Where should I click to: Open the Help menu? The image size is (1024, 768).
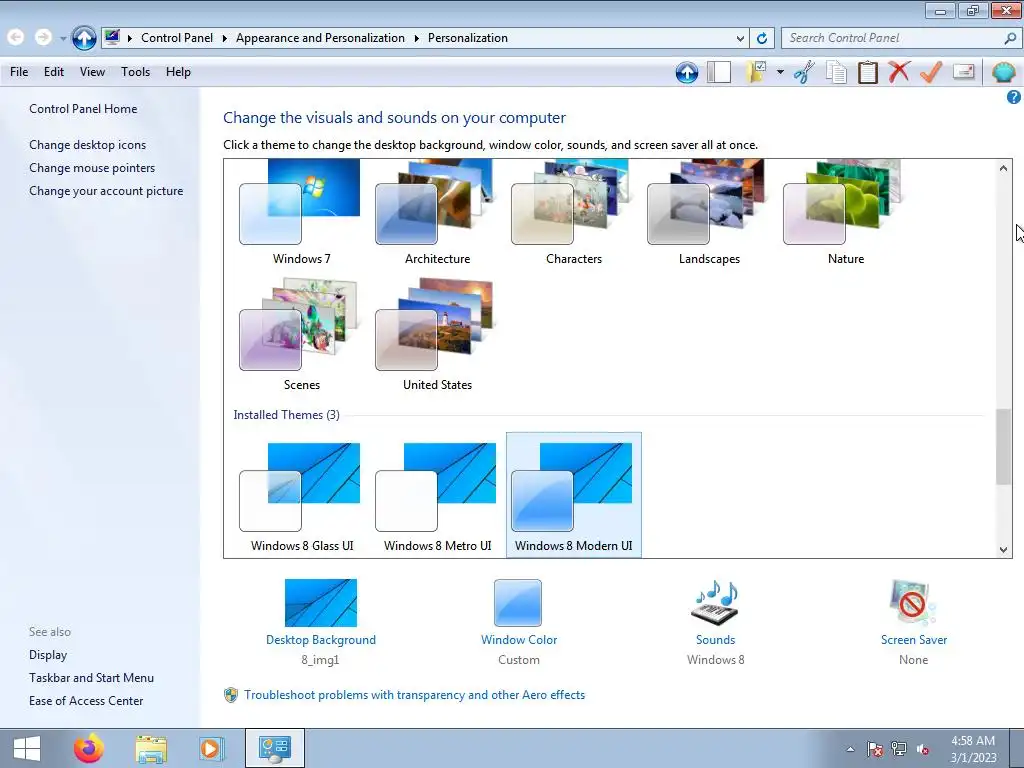(x=178, y=72)
